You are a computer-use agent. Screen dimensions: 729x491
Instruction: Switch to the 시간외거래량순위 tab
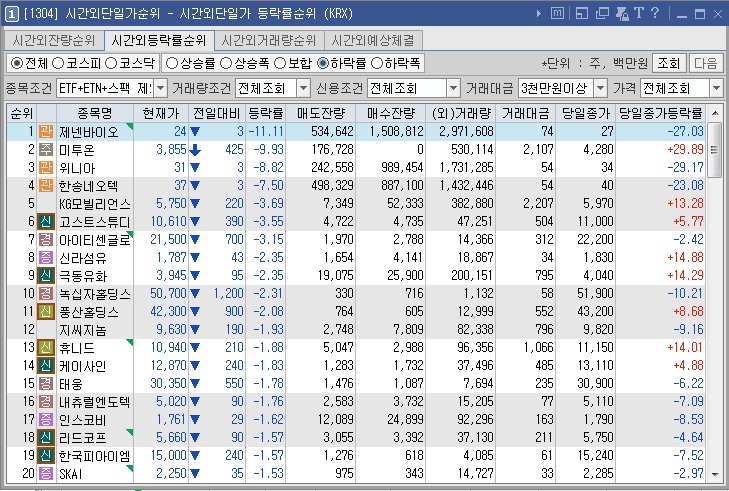coord(269,40)
